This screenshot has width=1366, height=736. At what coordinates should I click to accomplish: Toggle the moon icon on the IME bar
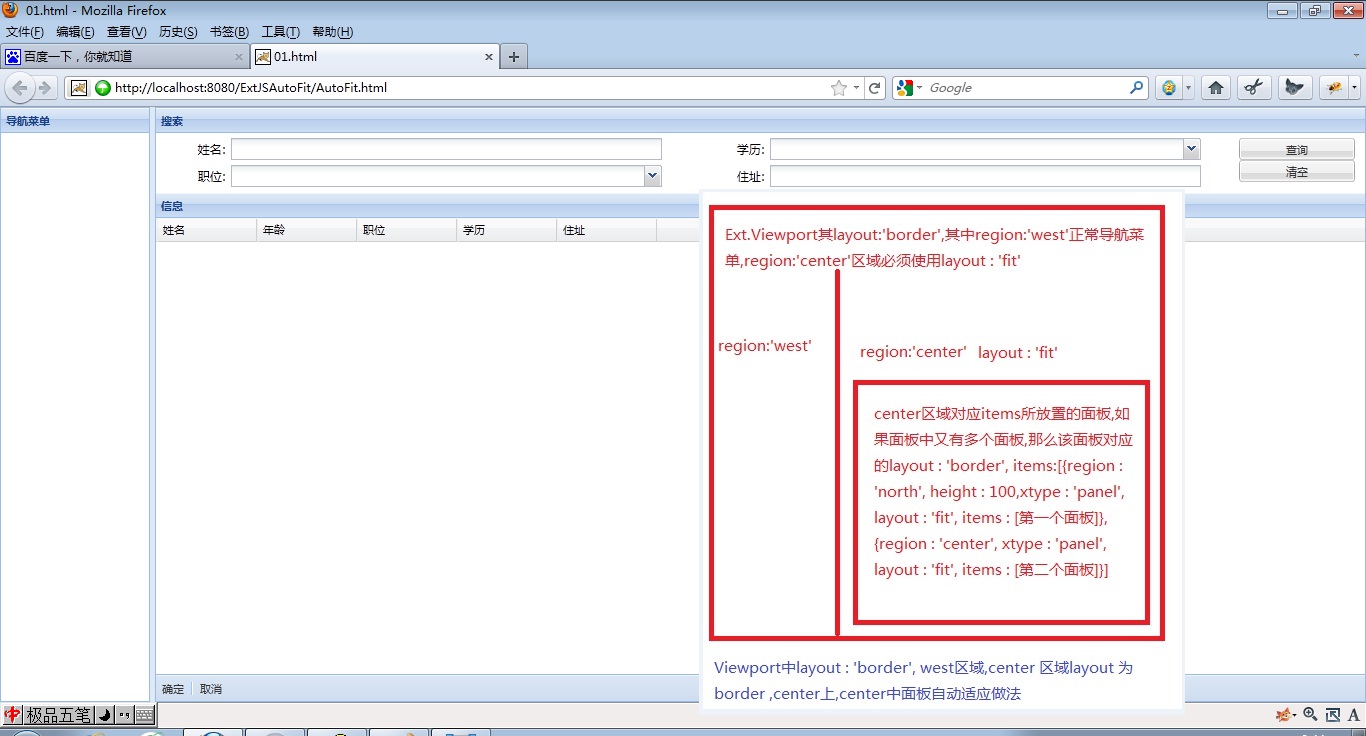[105, 715]
